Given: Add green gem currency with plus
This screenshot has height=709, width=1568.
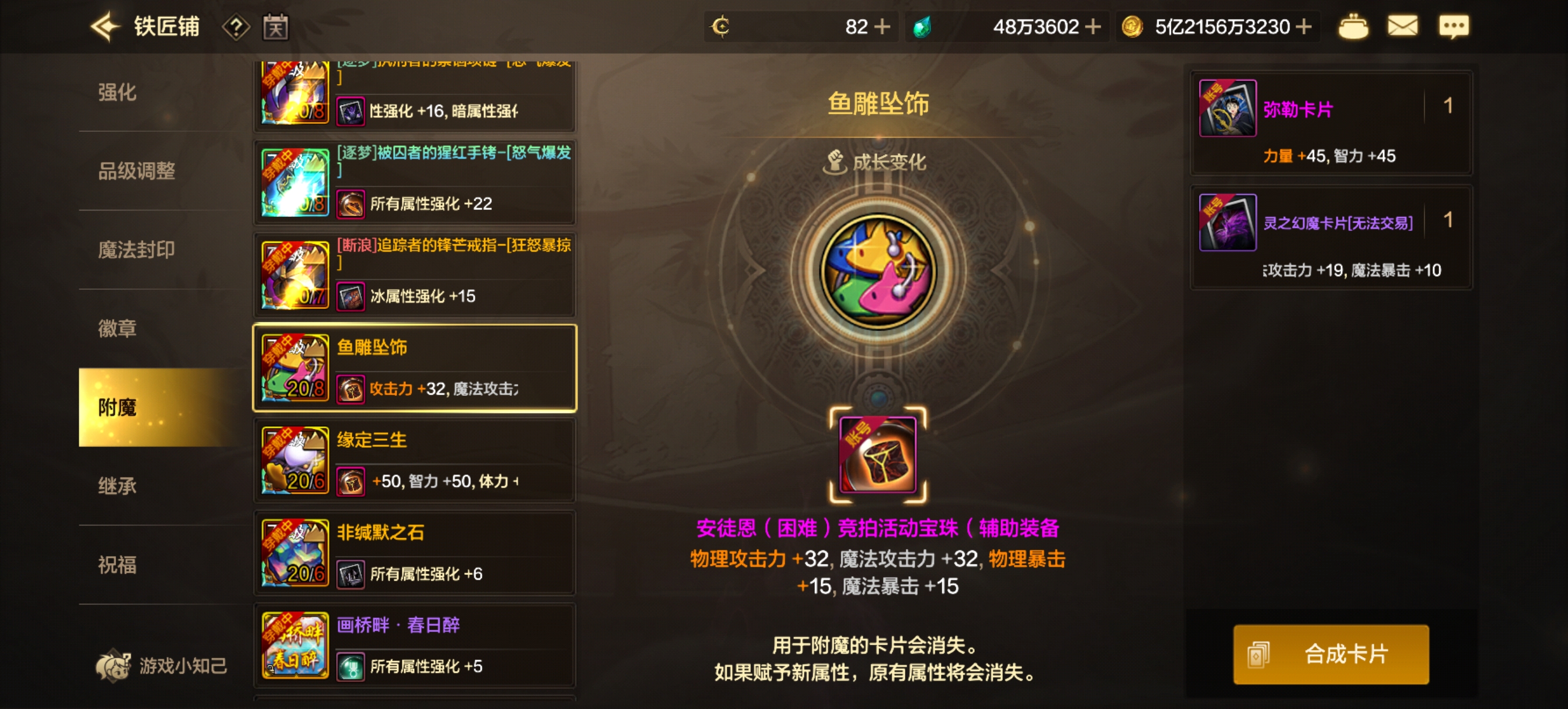Looking at the screenshot, I should click(x=1093, y=27).
